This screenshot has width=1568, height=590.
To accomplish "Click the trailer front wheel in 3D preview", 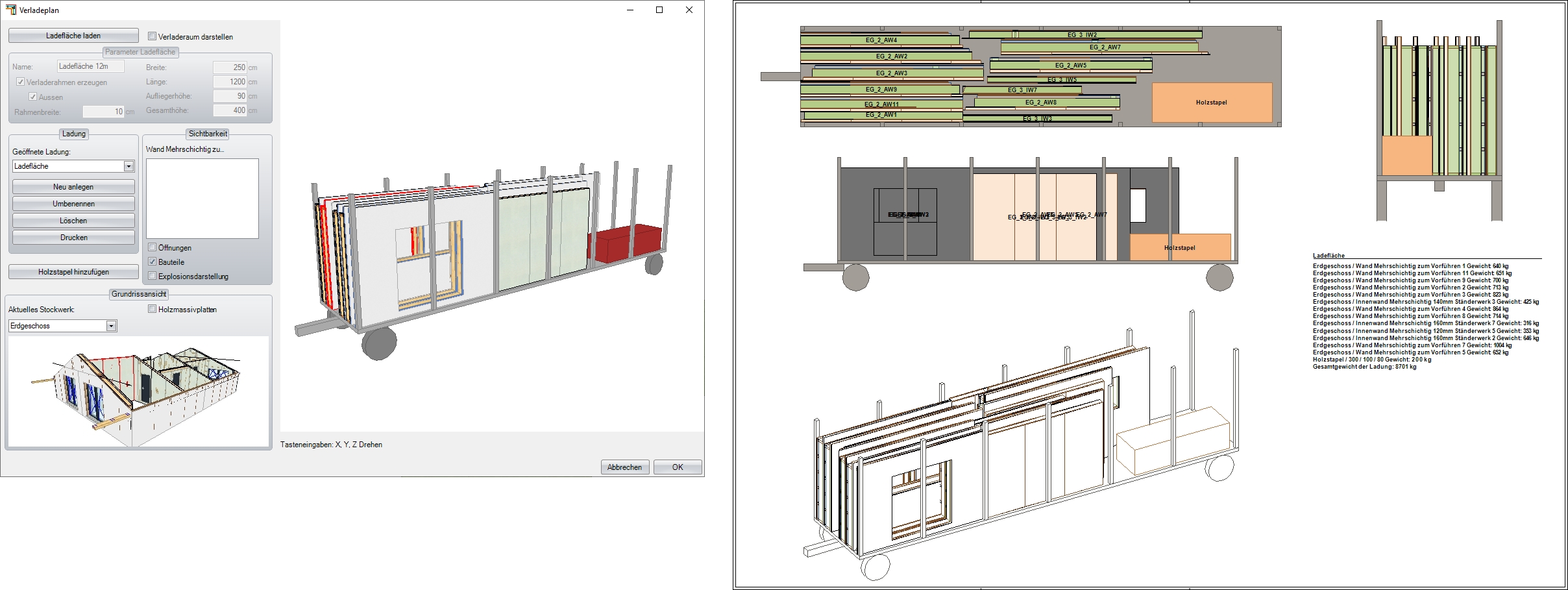I will 379,343.
